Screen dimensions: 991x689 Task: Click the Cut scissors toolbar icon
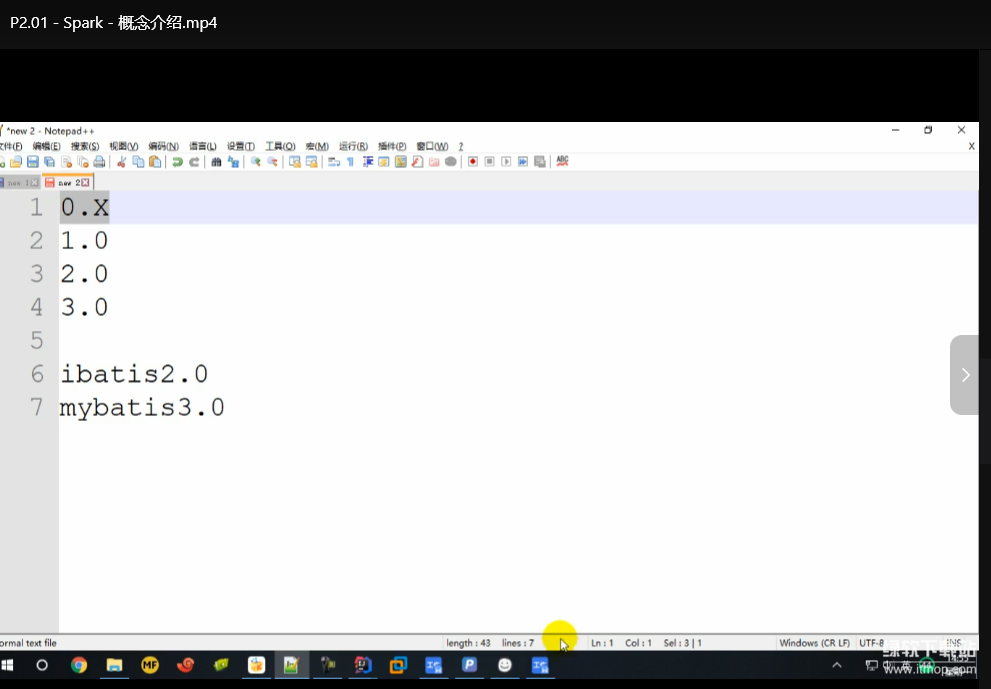coord(122,162)
